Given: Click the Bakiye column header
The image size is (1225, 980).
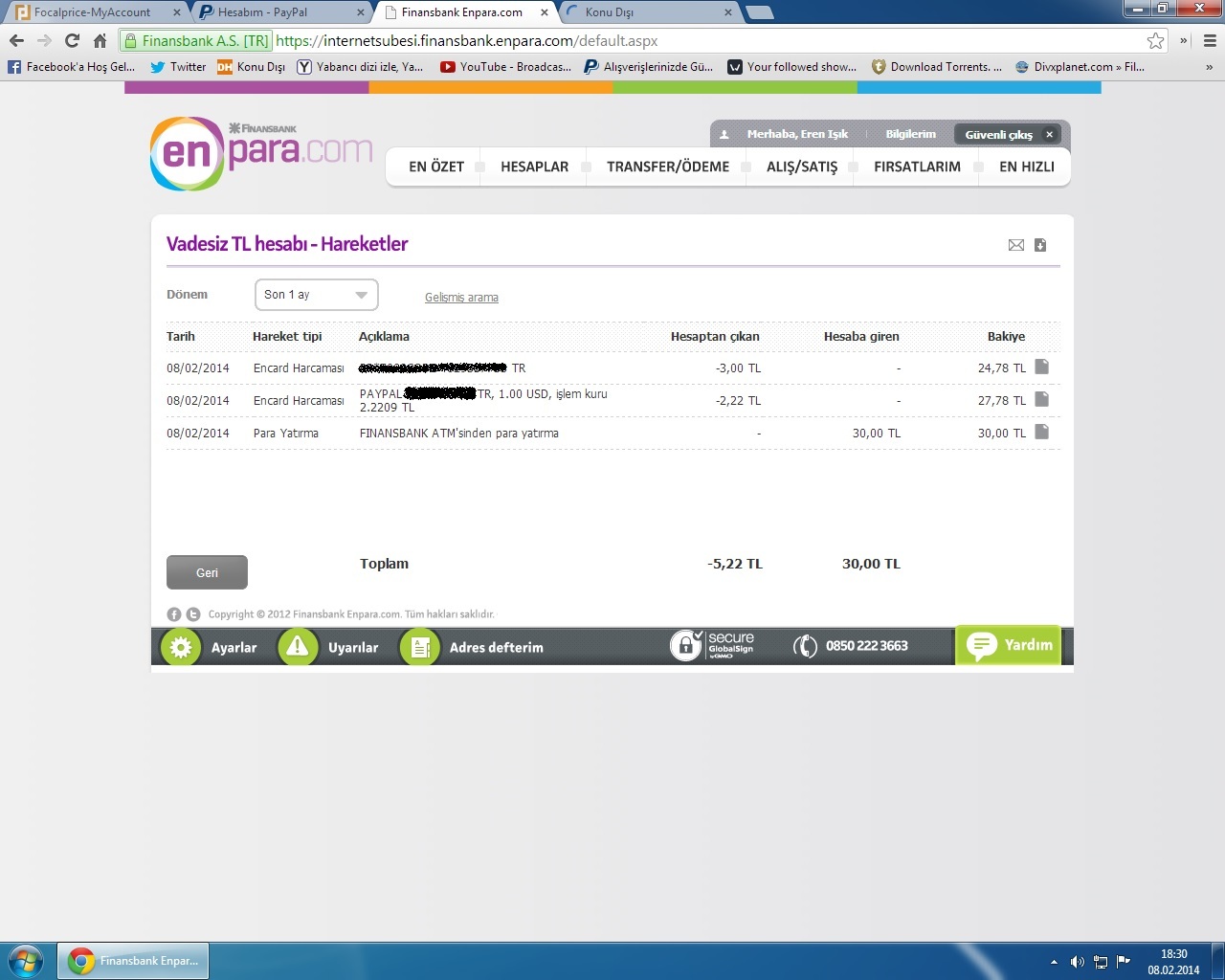Looking at the screenshot, I should [x=1006, y=337].
